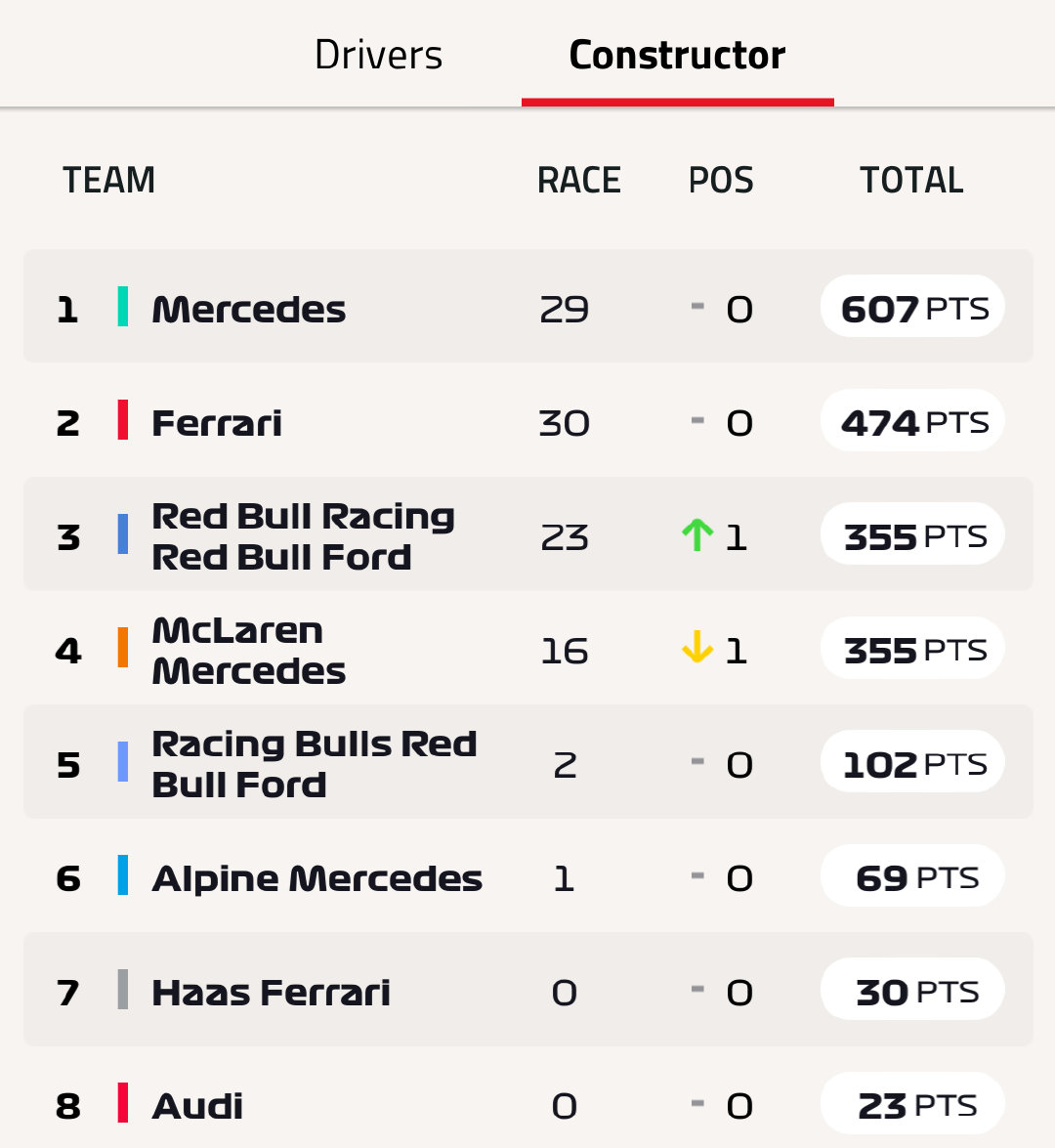Click Ferrari red team color bar

(123, 419)
